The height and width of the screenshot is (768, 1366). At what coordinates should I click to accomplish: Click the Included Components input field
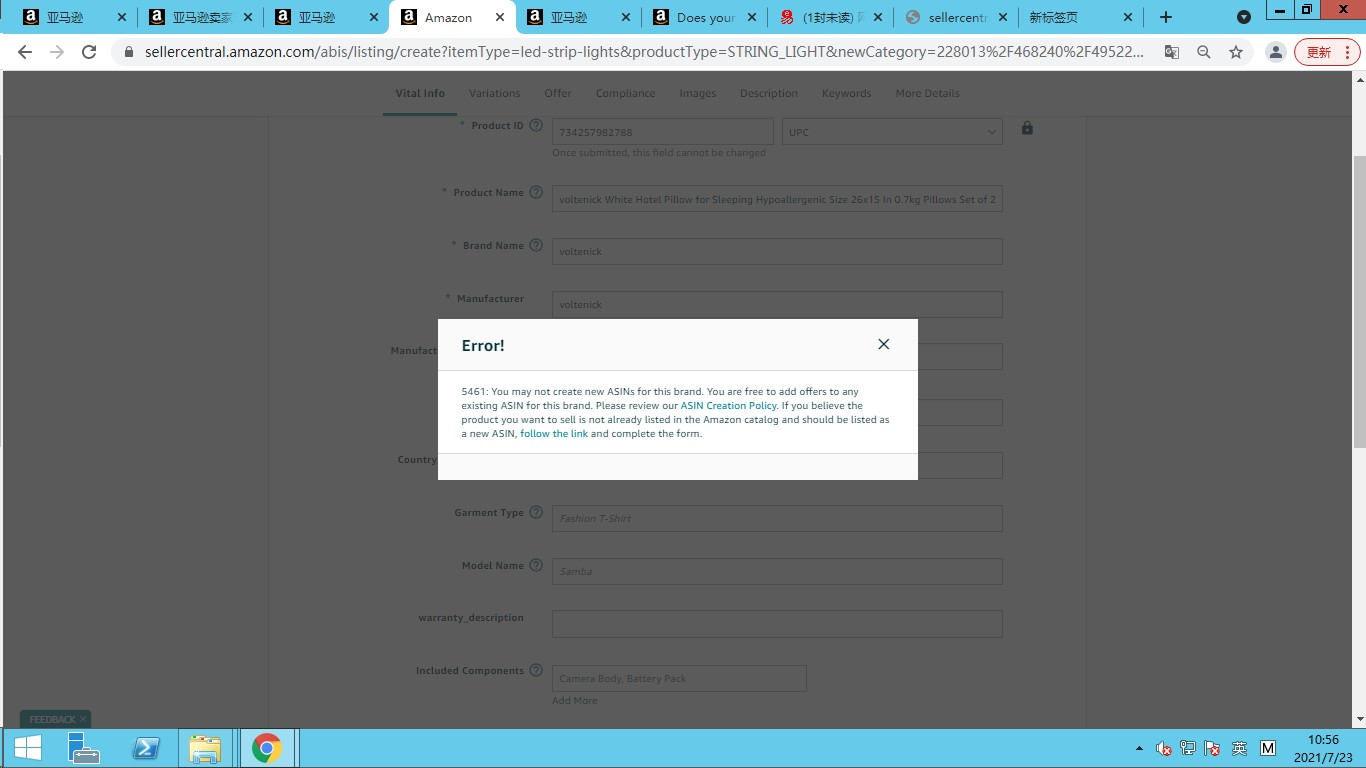(679, 678)
